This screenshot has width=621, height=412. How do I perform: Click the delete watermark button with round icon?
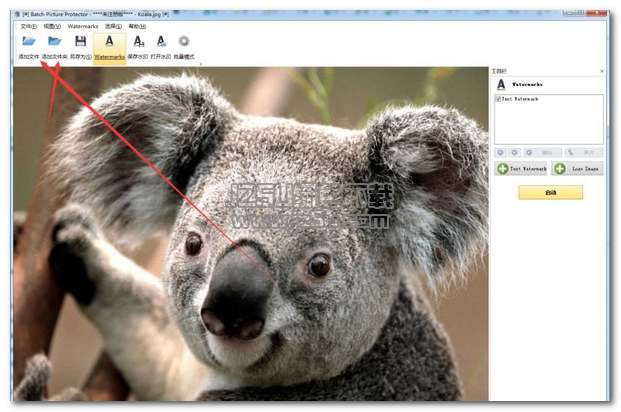click(x=542, y=153)
